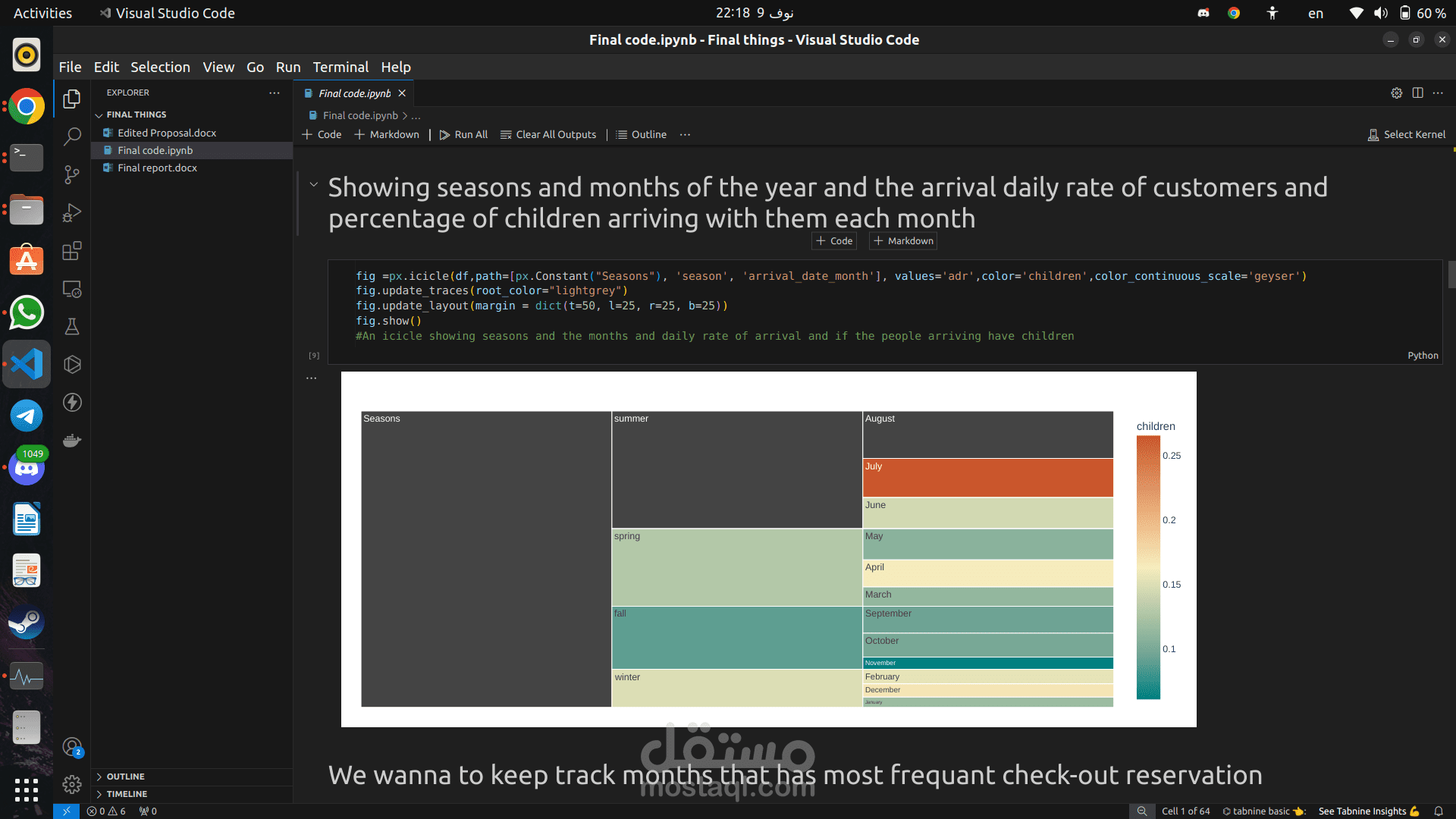Click Select Kernel button
Viewport: 1456px width, 819px height.
[x=1407, y=134]
